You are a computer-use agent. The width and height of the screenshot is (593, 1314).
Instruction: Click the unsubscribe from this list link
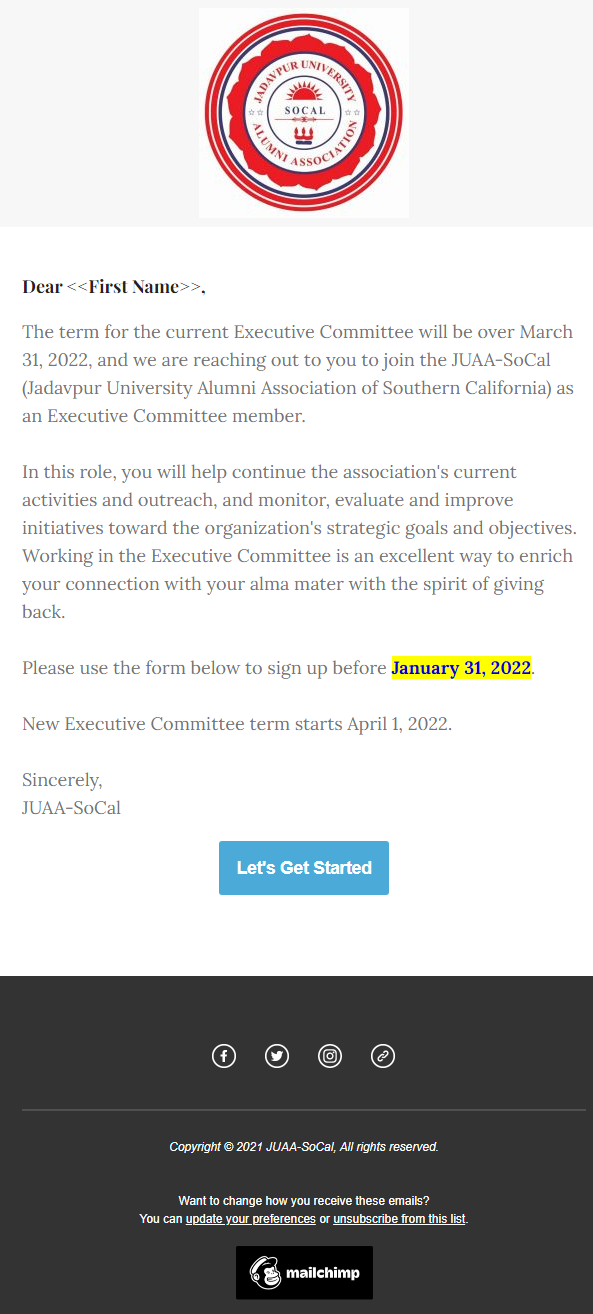click(x=399, y=1219)
